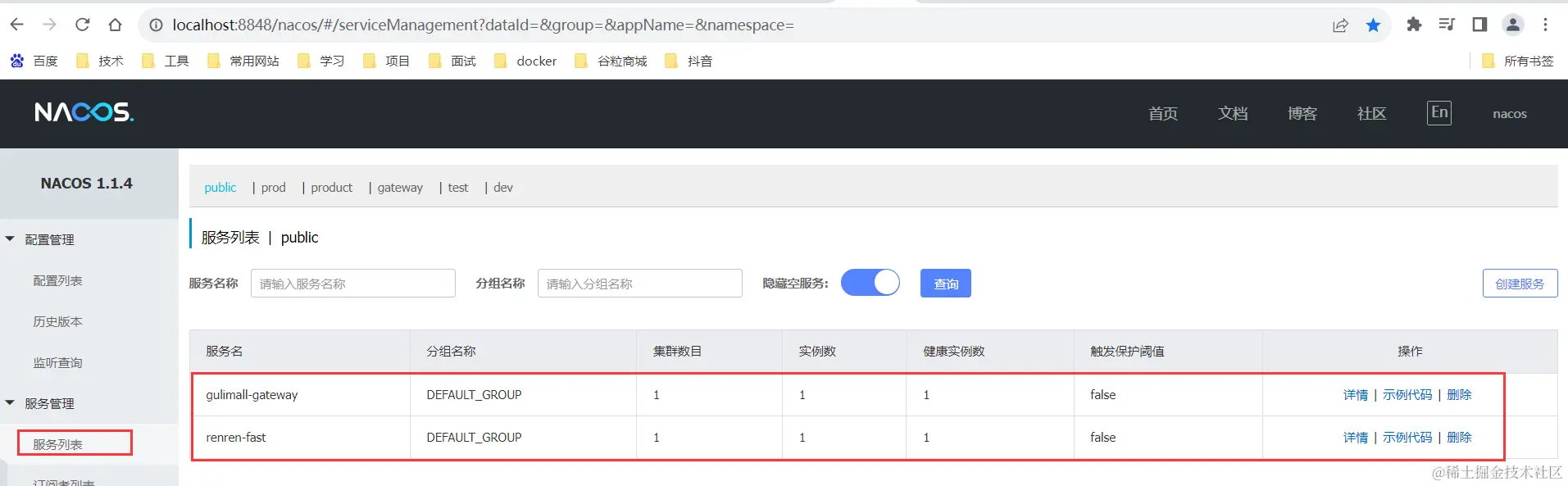1568x486 pixels.
Task: Select the gateway namespace tab
Action: [400, 187]
